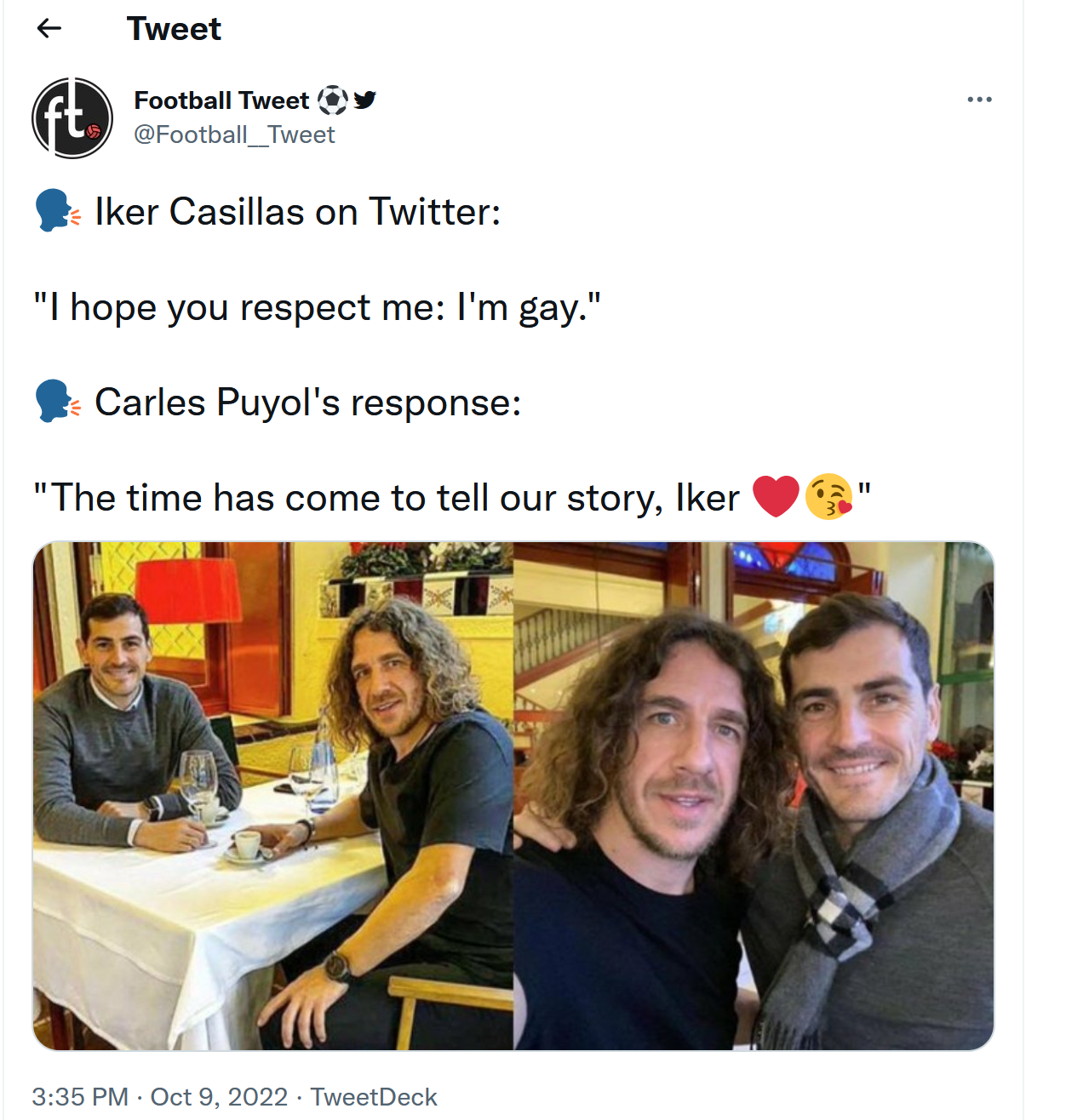
Task: Open the left photo at the restaurant table
Action: coord(272,796)
